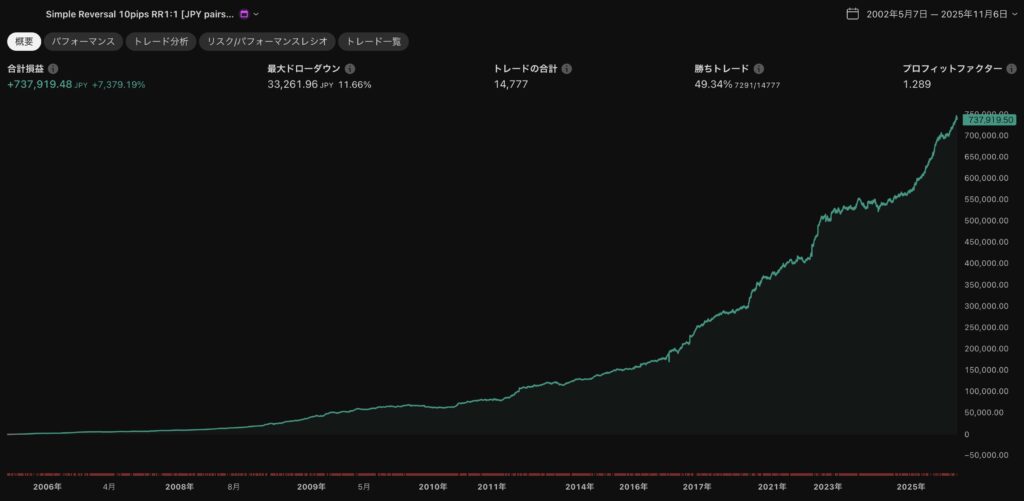Viewport: 1024px width, 501px height.
Task: Expand the chevron after the strategy title
Action: (256, 14)
